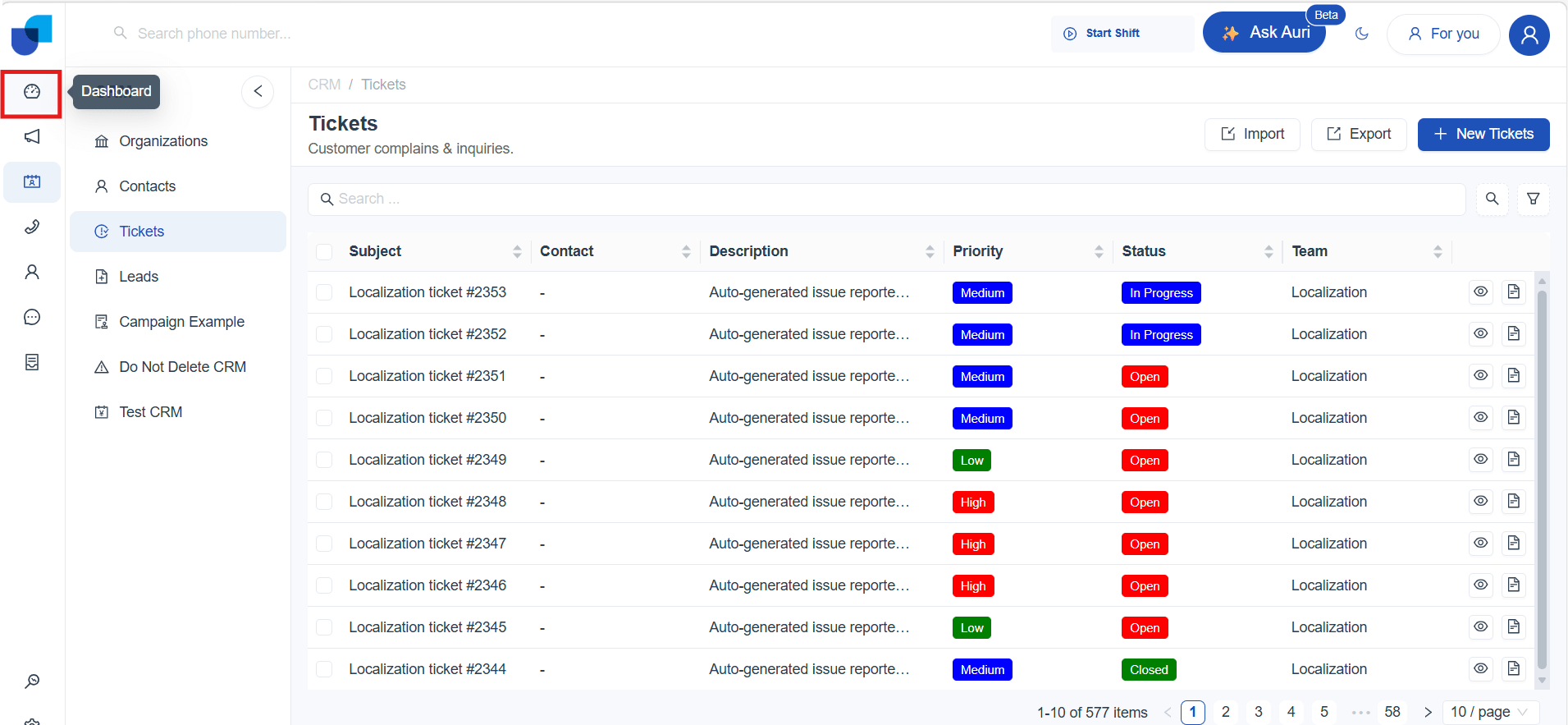Check the select-all header checkbox
The image size is (1568, 725).
tap(324, 252)
